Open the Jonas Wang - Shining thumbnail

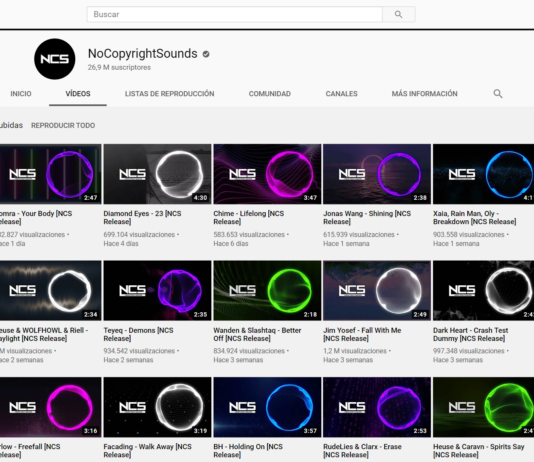click(377, 174)
